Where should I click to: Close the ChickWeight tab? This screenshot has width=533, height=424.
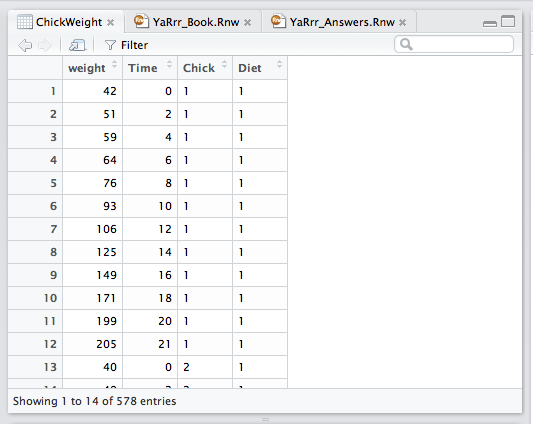(110, 23)
